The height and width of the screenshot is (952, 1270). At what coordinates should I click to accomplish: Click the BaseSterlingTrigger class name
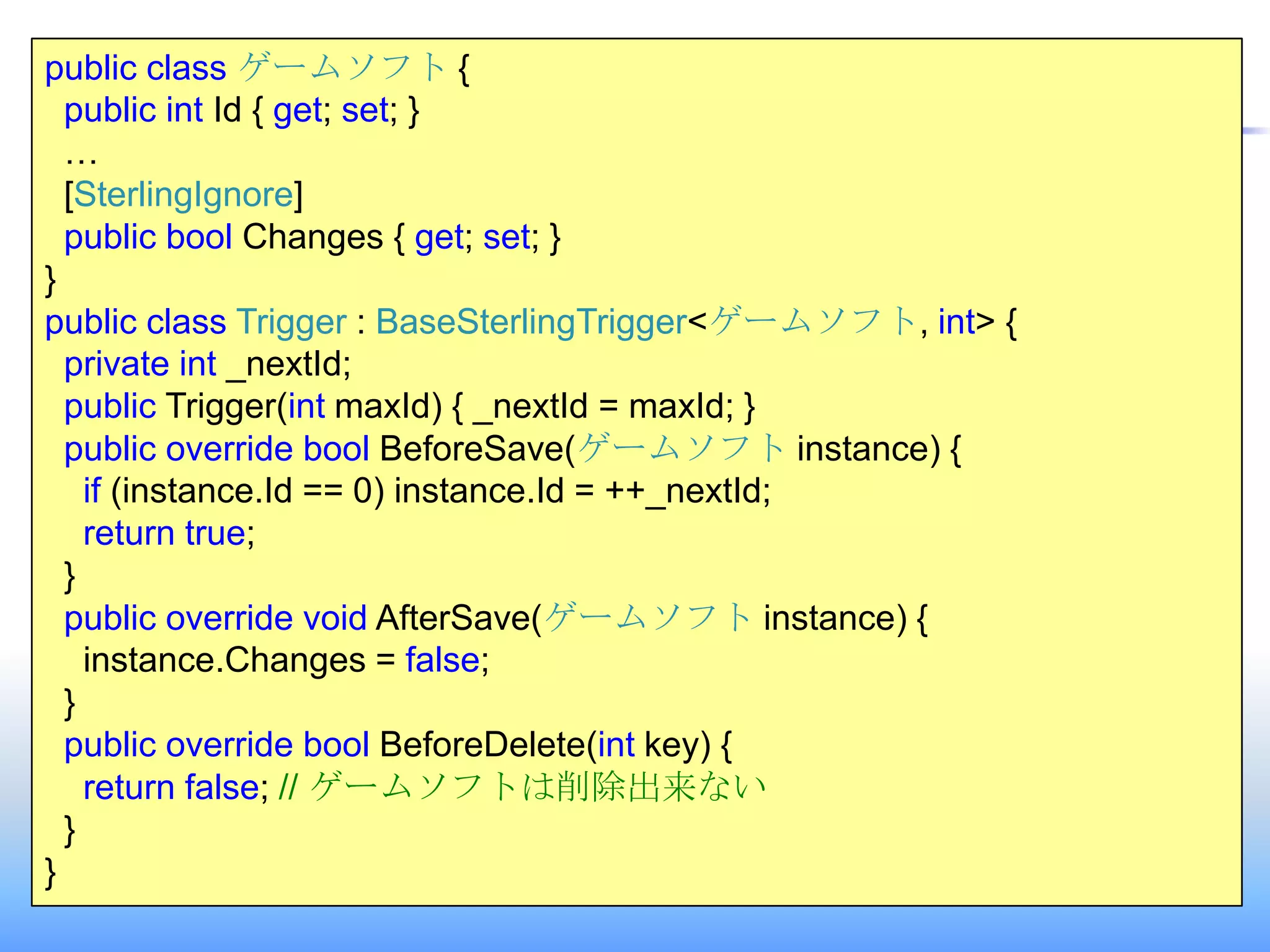tap(531, 322)
